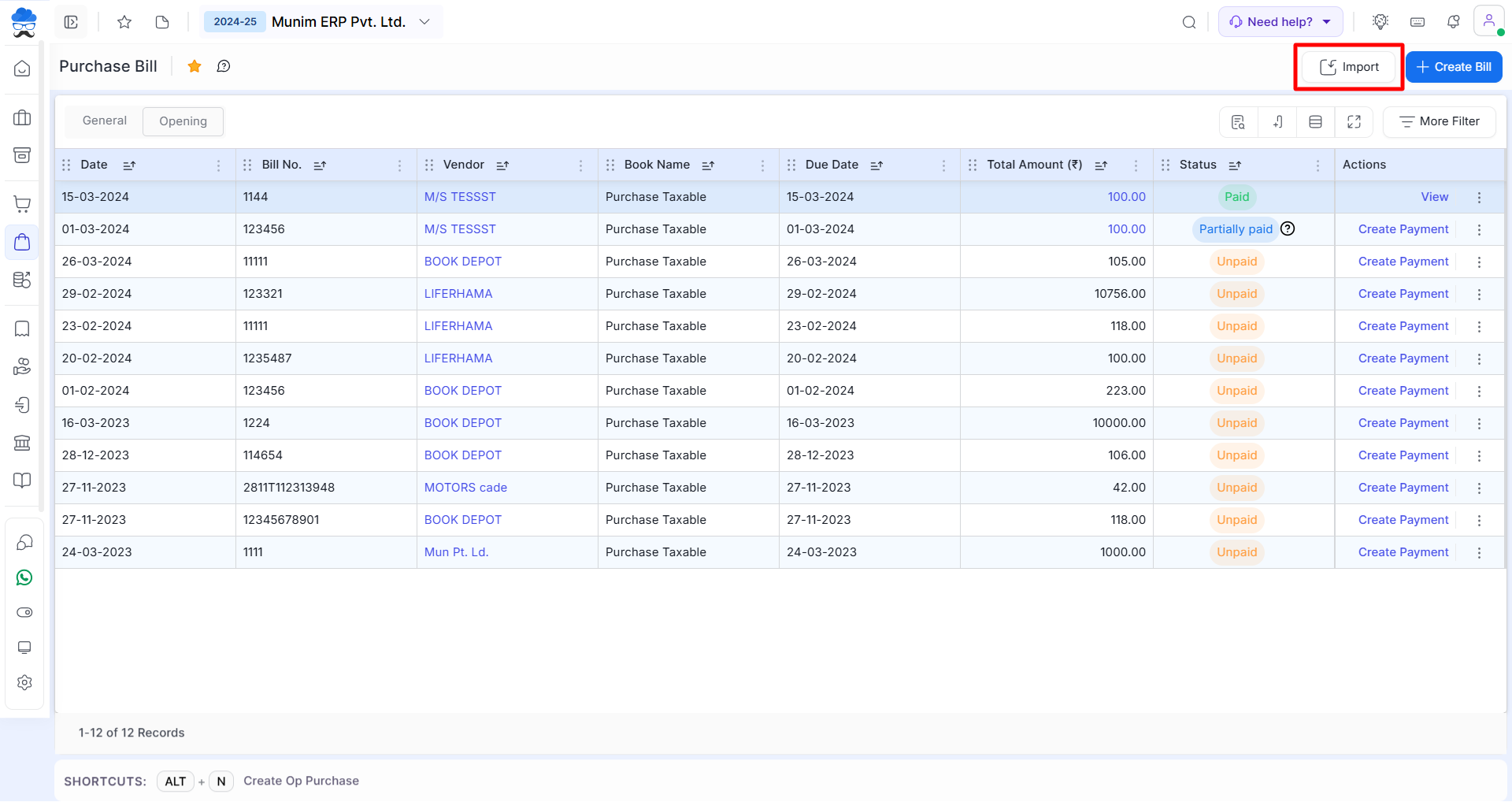Open Date column options menu
This screenshot has width=1512, height=802.
pos(218,165)
